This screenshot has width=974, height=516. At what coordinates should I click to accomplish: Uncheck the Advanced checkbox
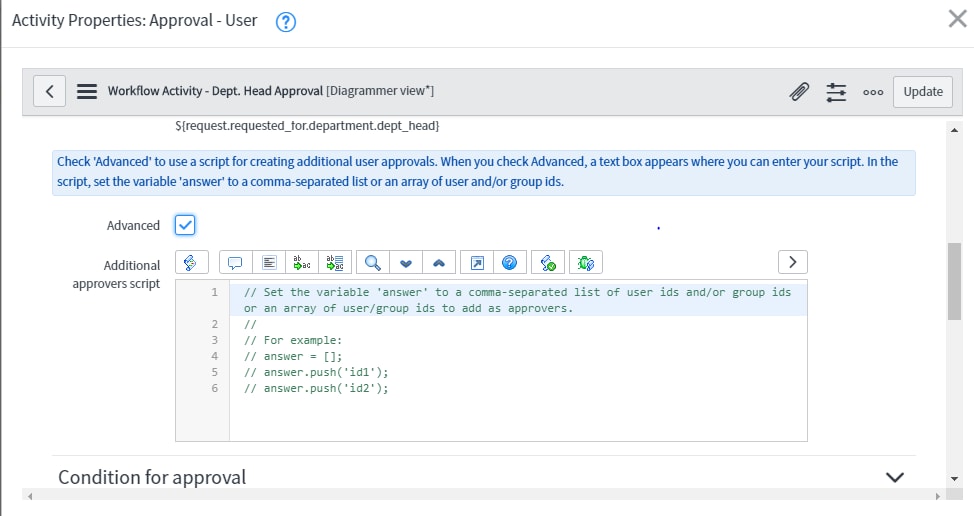tap(185, 225)
